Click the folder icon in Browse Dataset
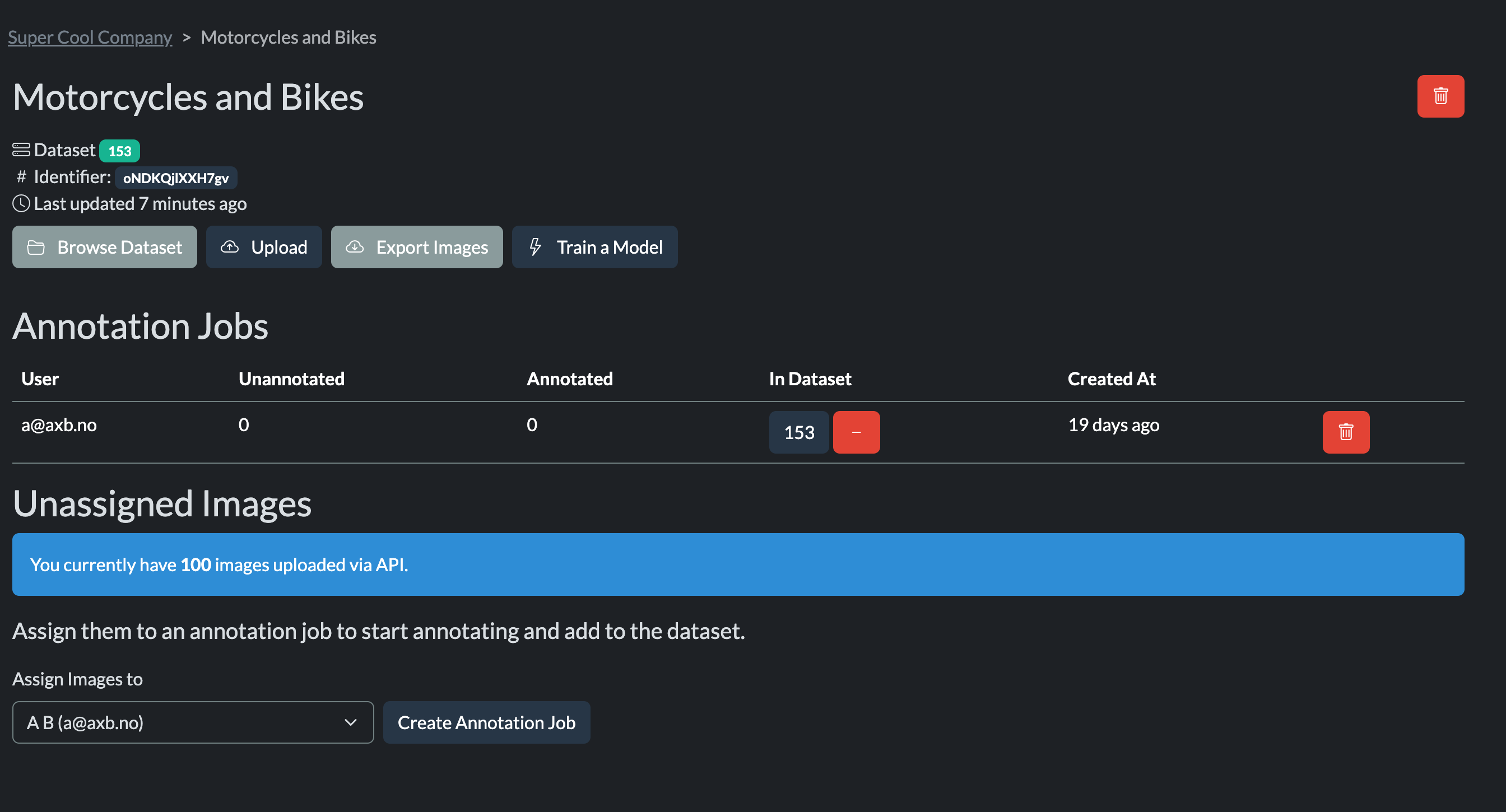Screen dimensions: 1506x812 [36, 248]
